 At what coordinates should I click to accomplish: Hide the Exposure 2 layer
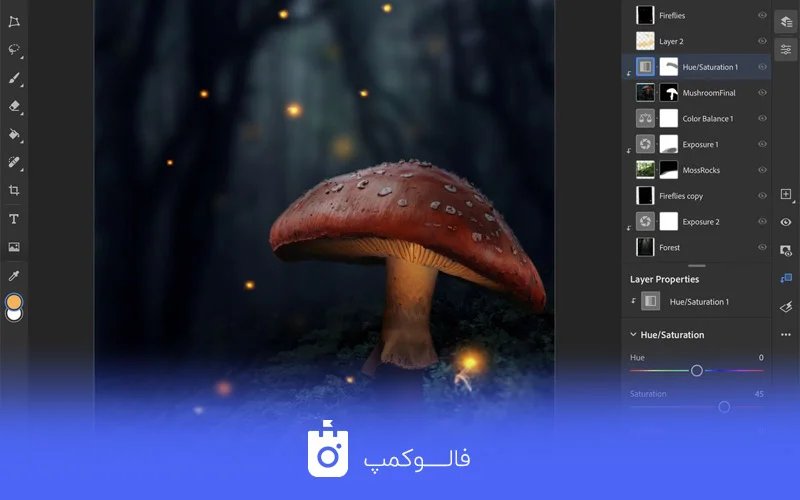click(762, 221)
